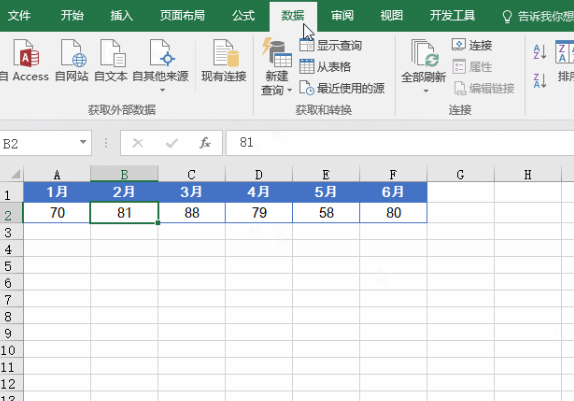Expand the Name Box dropdown arrow
The height and width of the screenshot is (401, 574).
pyautogui.click(x=83, y=142)
